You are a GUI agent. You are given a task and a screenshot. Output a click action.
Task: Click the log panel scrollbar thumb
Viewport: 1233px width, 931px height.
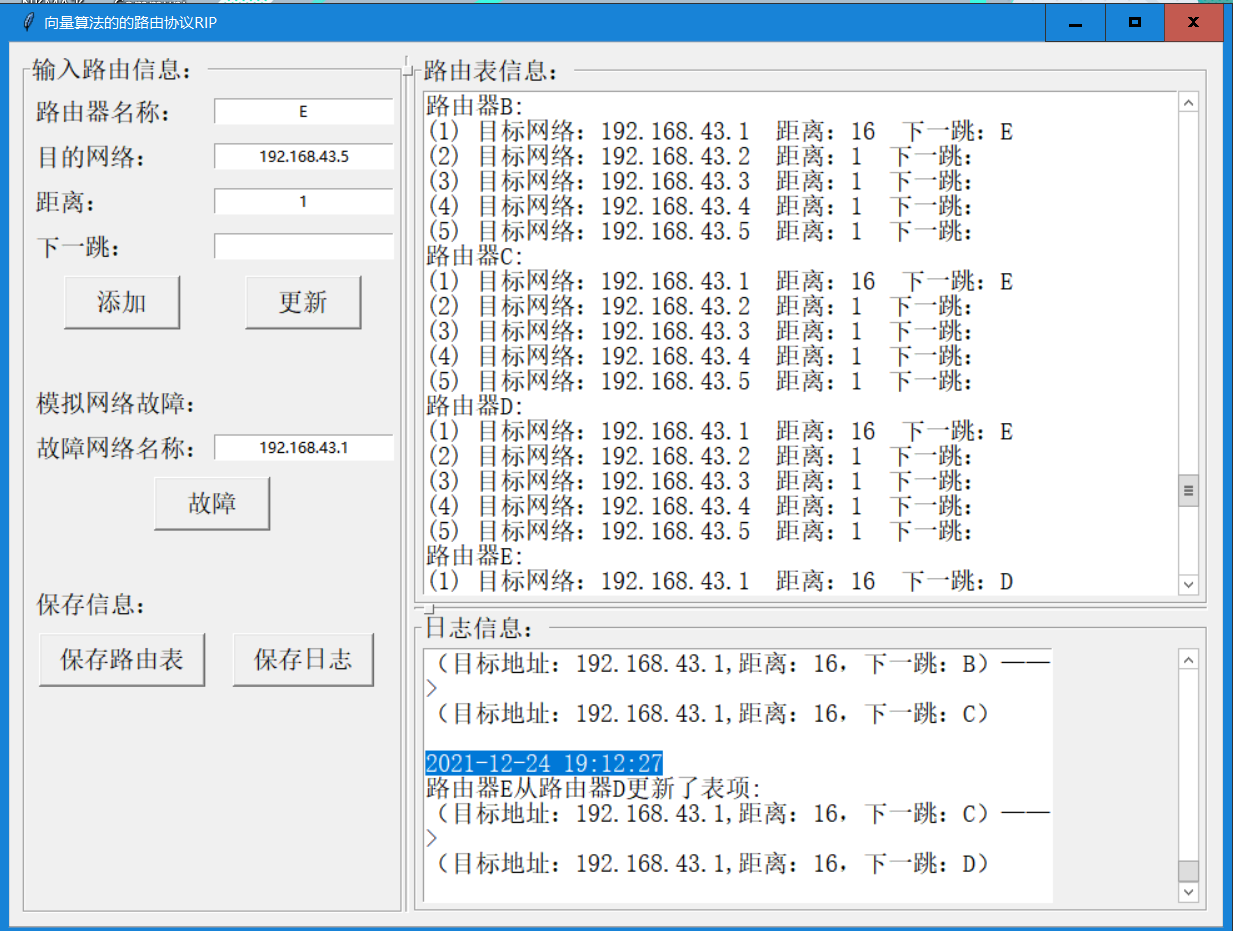[1188, 870]
